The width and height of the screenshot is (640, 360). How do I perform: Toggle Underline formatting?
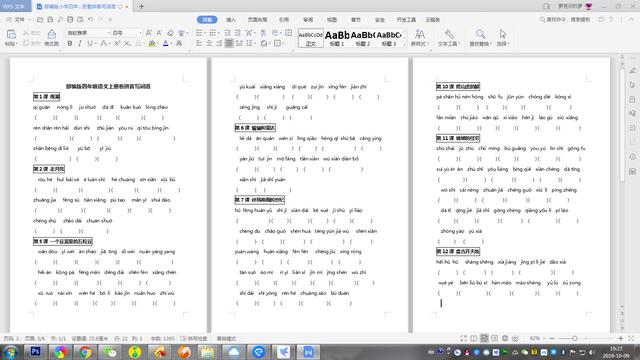(90, 43)
